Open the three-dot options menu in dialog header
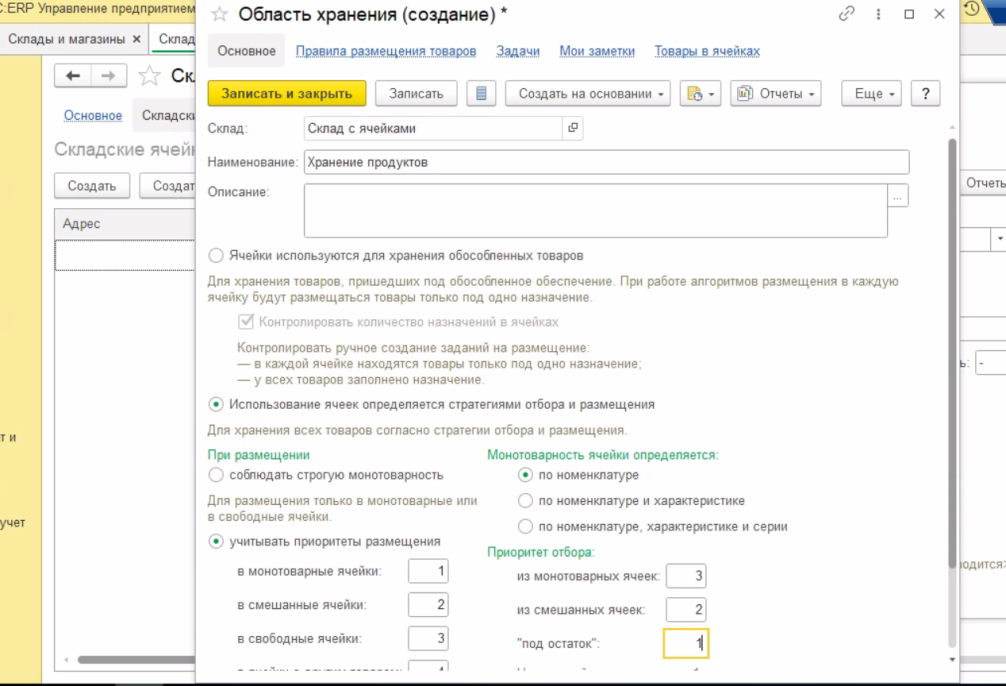Viewport: 1006px width, 686px height. (878, 14)
